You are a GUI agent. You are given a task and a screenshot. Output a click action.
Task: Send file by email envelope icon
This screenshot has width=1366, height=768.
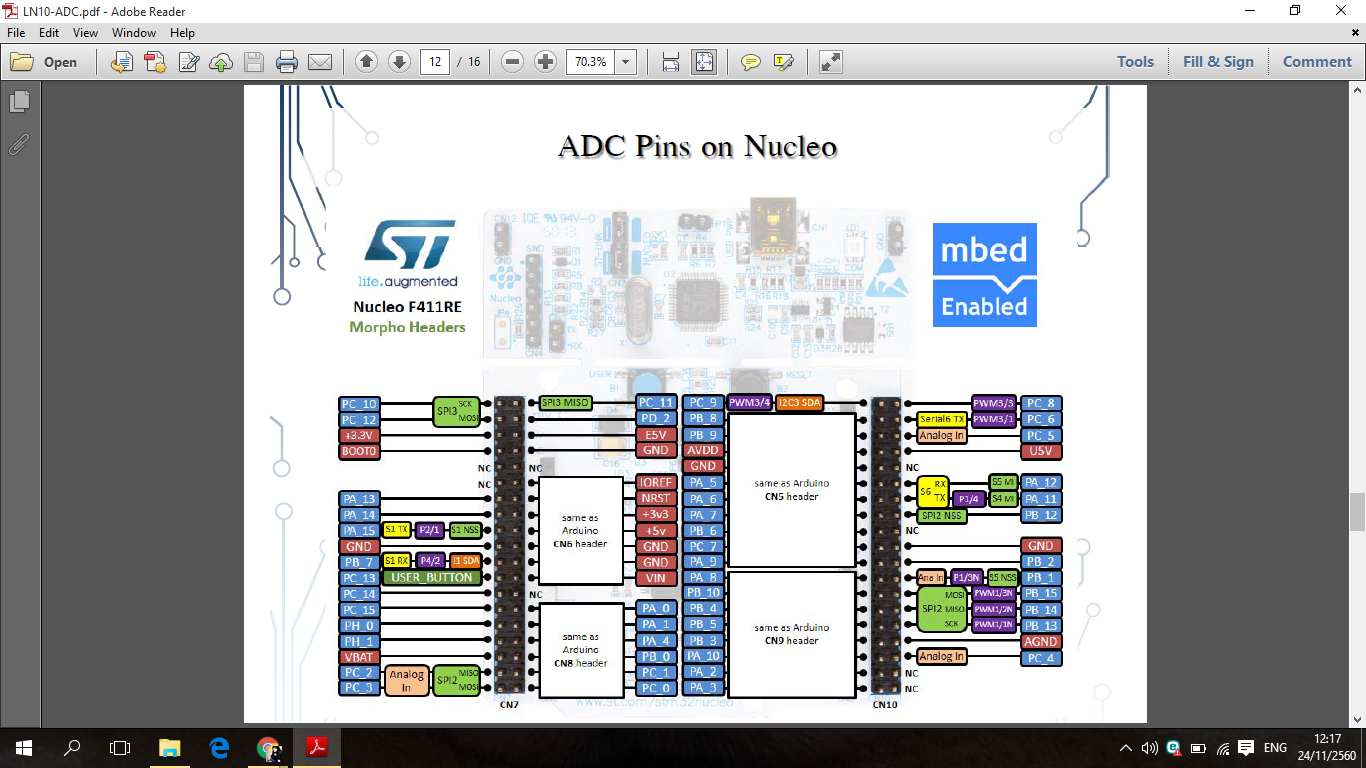pyautogui.click(x=320, y=62)
